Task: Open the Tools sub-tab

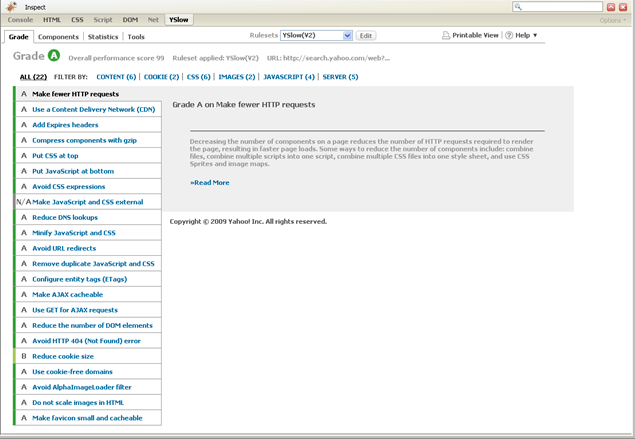Action: tap(136, 36)
